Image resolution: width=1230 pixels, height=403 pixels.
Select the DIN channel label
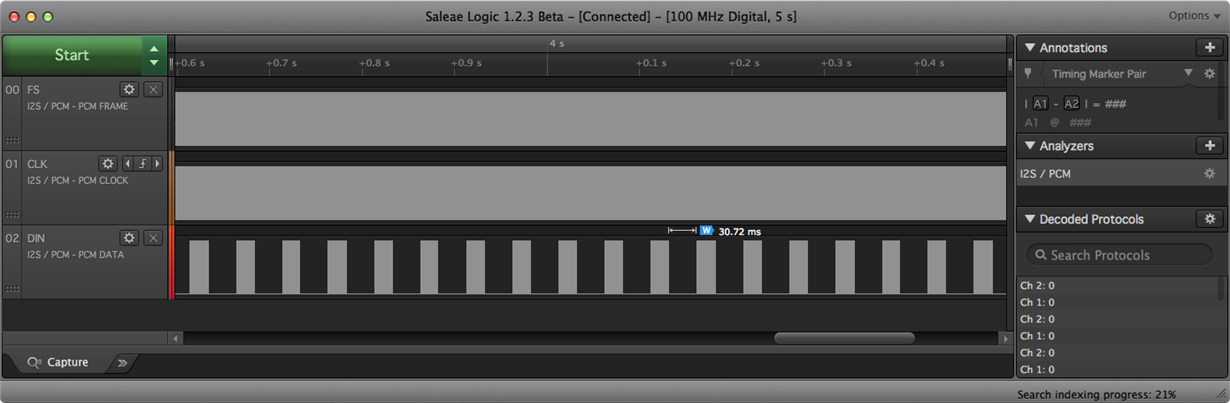click(36, 238)
